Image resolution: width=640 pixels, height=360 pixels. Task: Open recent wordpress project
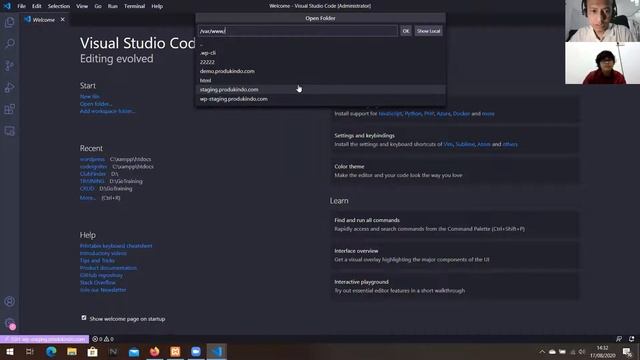(92, 159)
